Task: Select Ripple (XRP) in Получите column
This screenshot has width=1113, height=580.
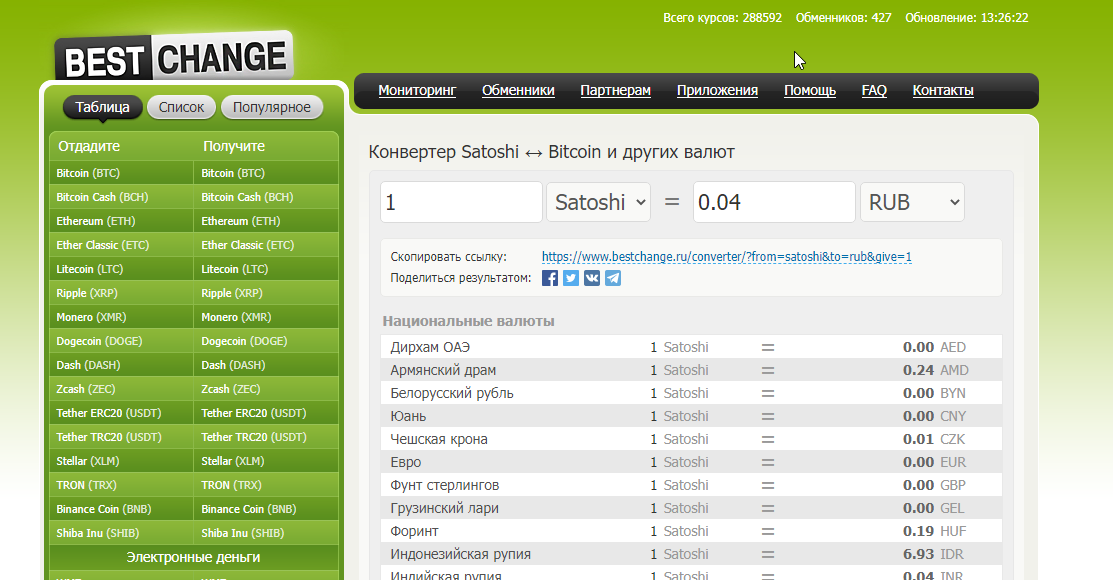Action: click(x=266, y=293)
